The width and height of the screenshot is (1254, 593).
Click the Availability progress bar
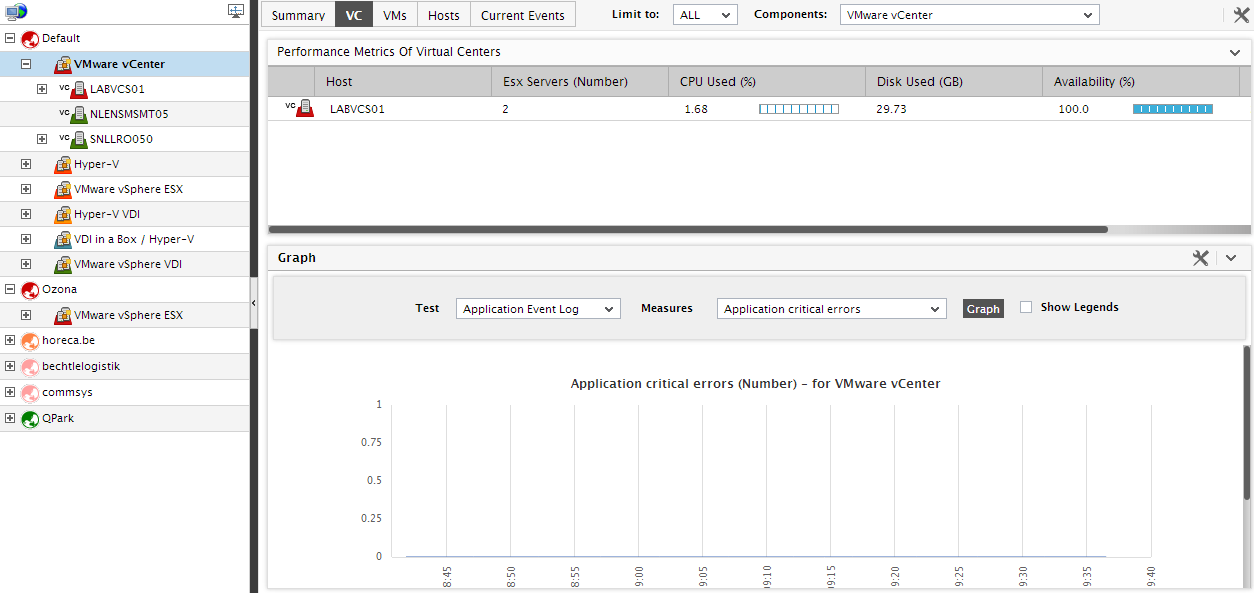pyautogui.click(x=1173, y=109)
